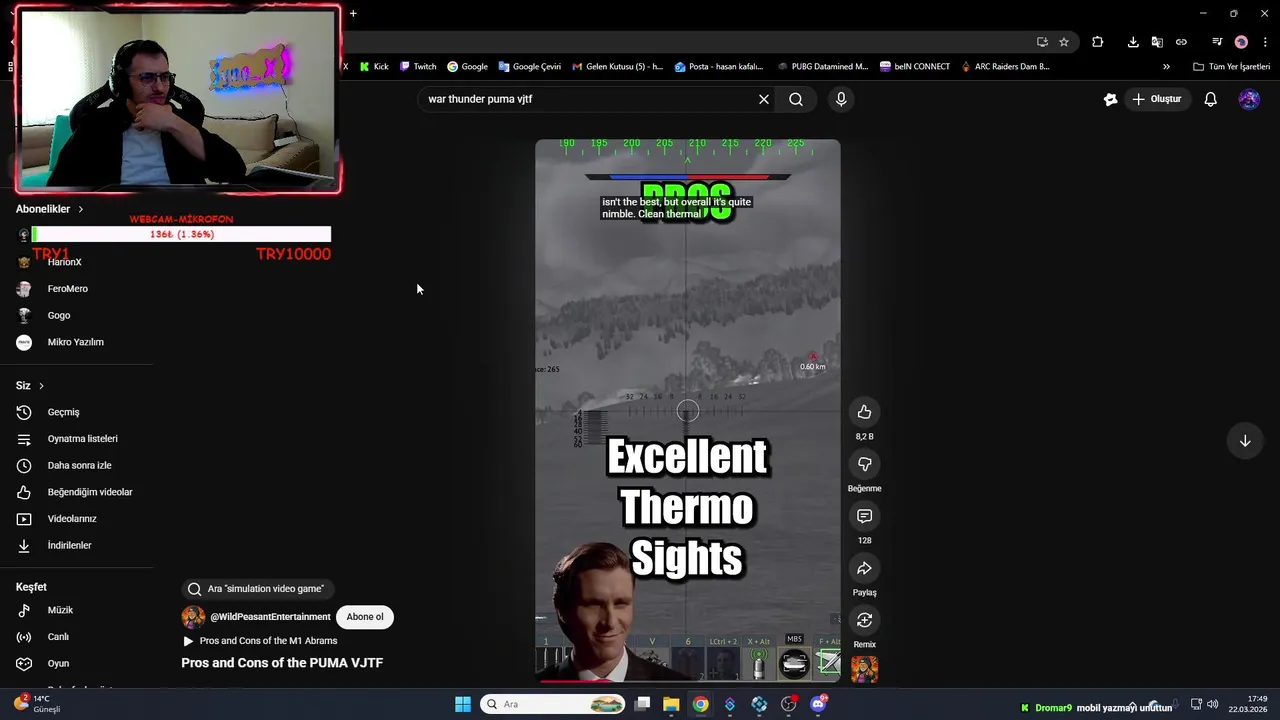1280x720 pixels.
Task: Open a new browser tab
Action: click(x=353, y=13)
